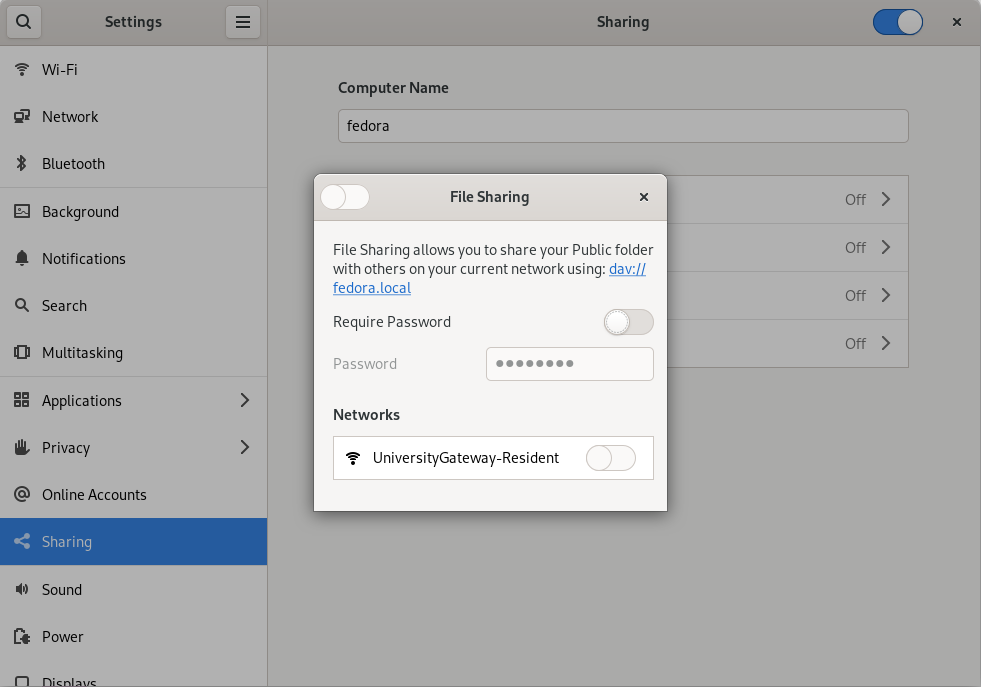Click the Power icon in sidebar

[x=22, y=636]
